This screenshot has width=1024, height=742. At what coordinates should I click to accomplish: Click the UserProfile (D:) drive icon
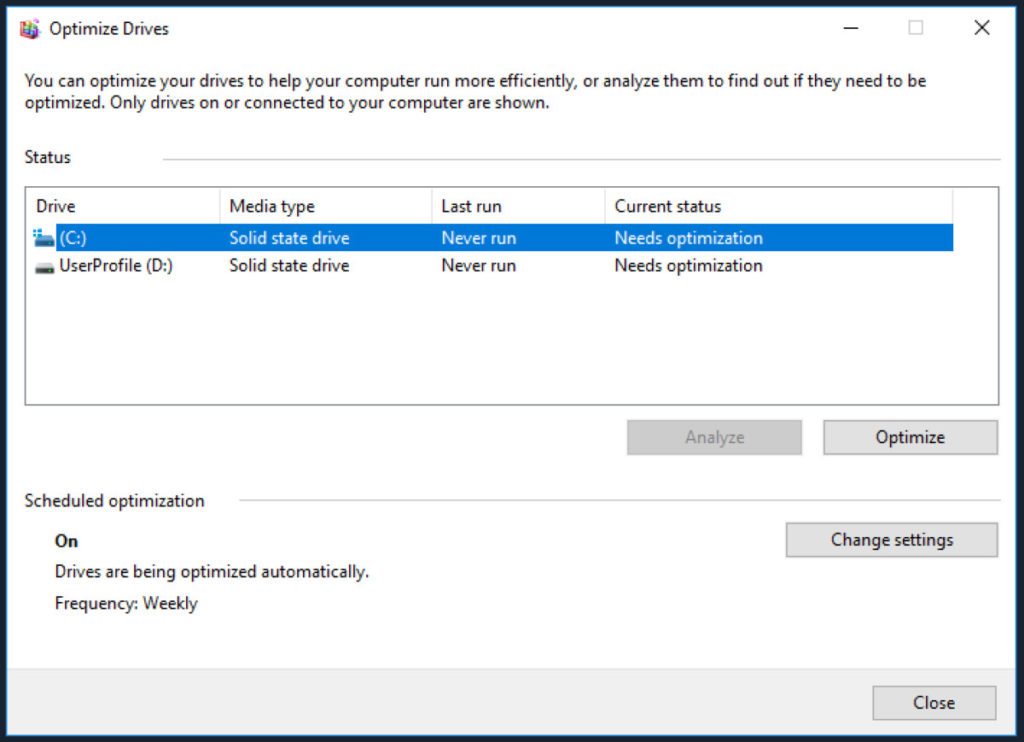pyautogui.click(x=42, y=265)
